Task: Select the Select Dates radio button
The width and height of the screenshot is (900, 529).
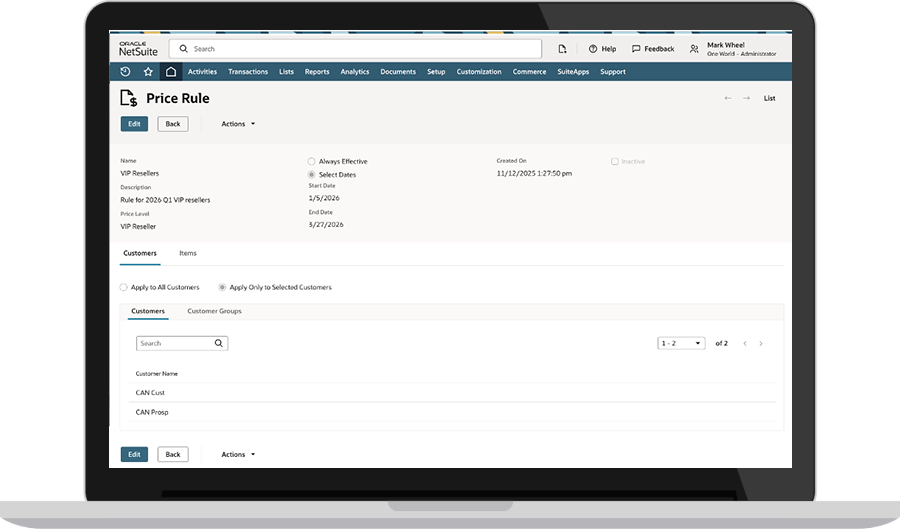Action: click(x=312, y=174)
